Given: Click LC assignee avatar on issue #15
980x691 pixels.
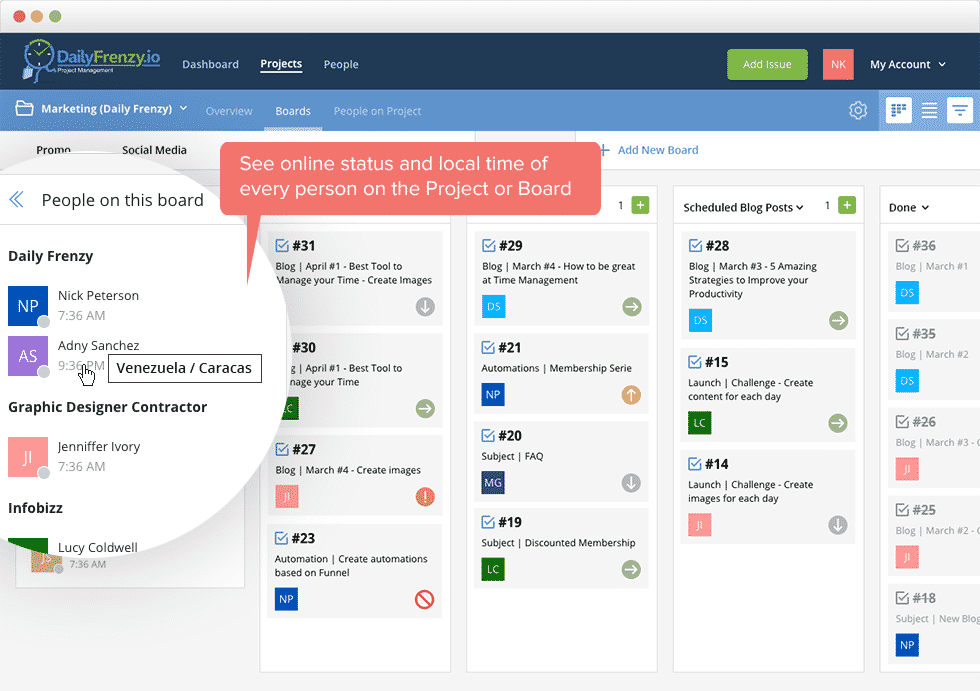Looking at the screenshot, I should click(699, 423).
